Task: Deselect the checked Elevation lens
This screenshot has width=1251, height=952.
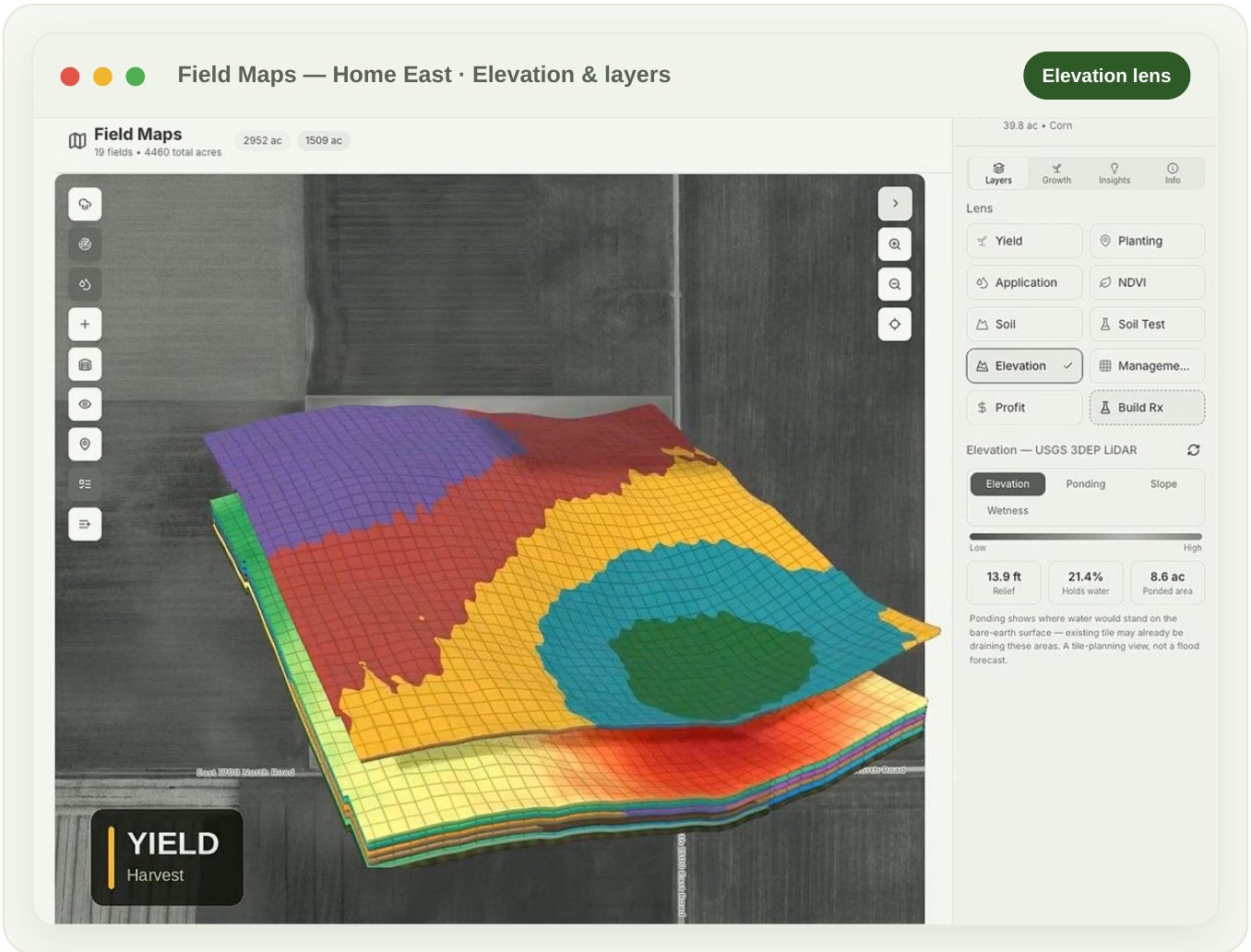Action: click(x=1024, y=365)
